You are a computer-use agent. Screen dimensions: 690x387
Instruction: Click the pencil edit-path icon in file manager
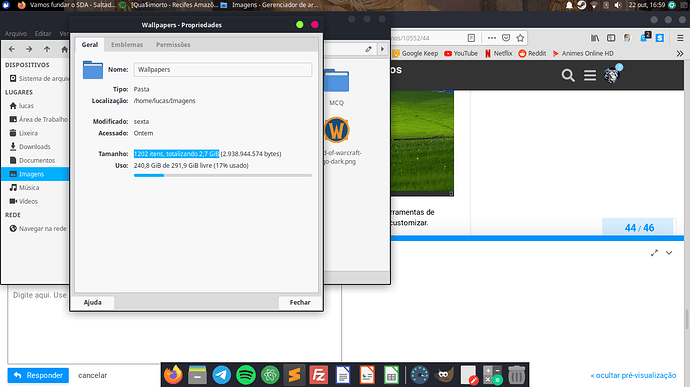pos(368,49)
